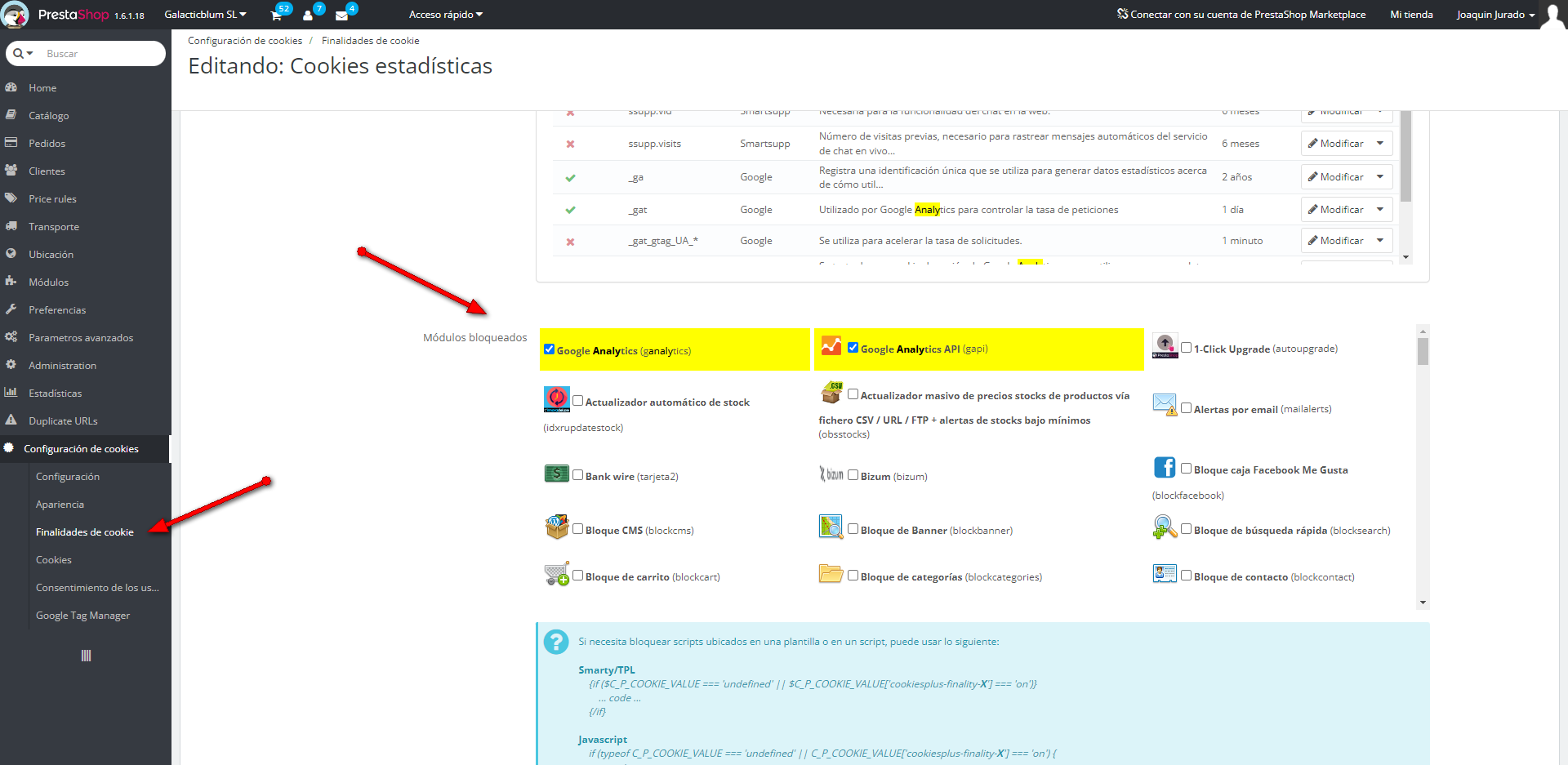Expand the Acceso rápido dropdown
The image size is (1568, 765).
coord(446,15)
